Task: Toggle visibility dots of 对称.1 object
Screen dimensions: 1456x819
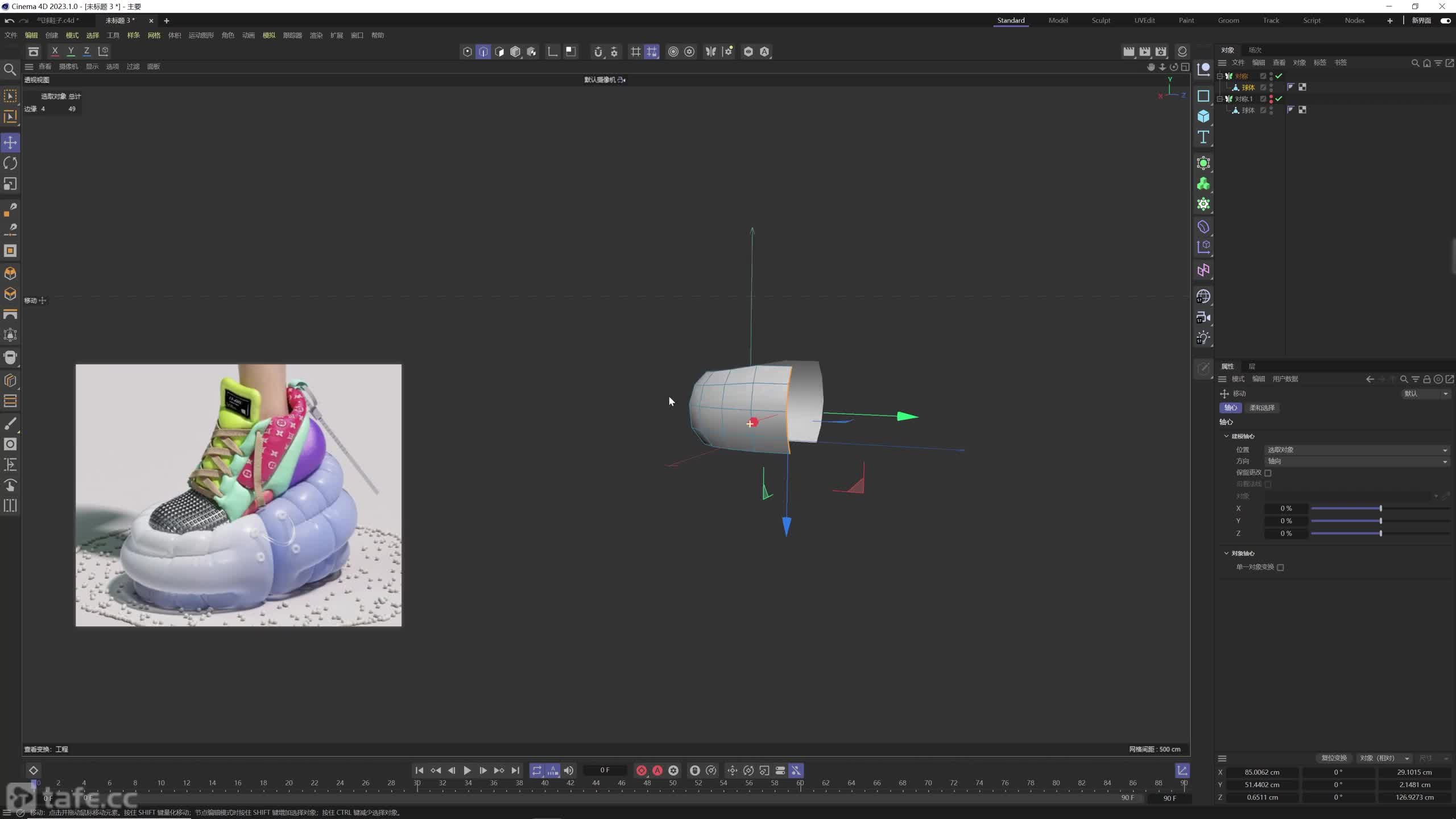Action: pyautogui.click(x=1271, y=99)
